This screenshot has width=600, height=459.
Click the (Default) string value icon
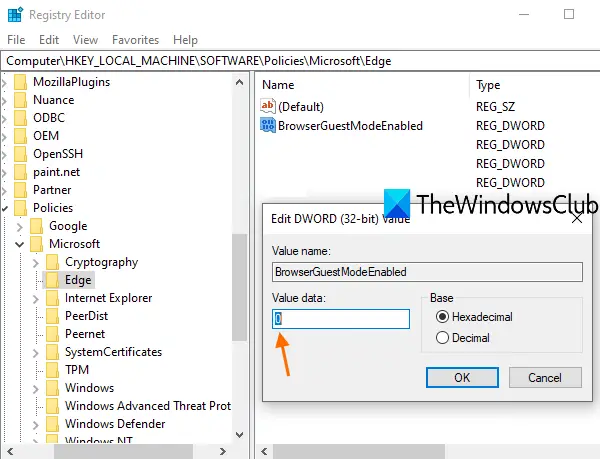pyautogui.click(x=267, y=106)
